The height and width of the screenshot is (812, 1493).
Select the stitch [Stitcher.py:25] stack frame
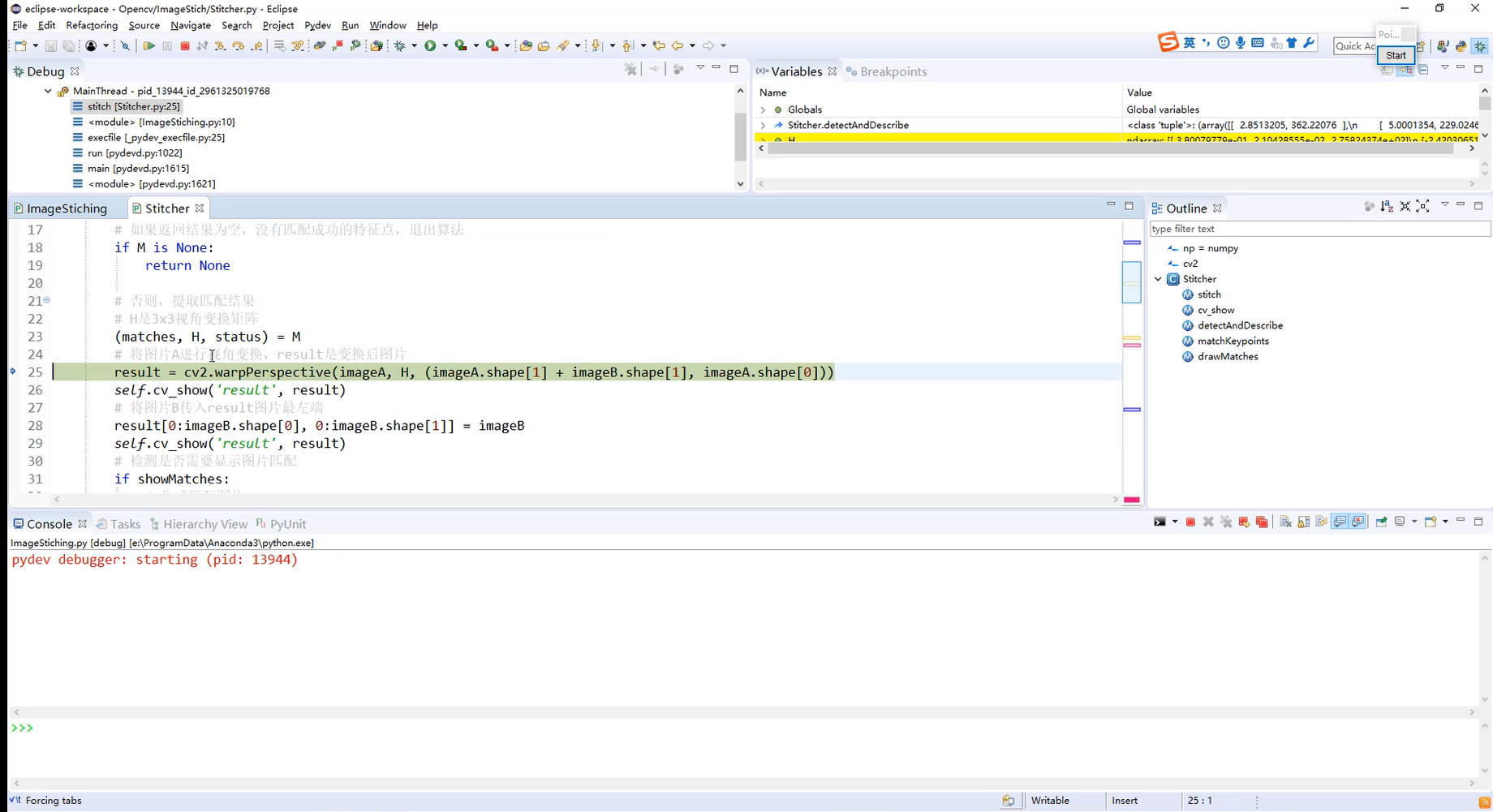(126, 106)
